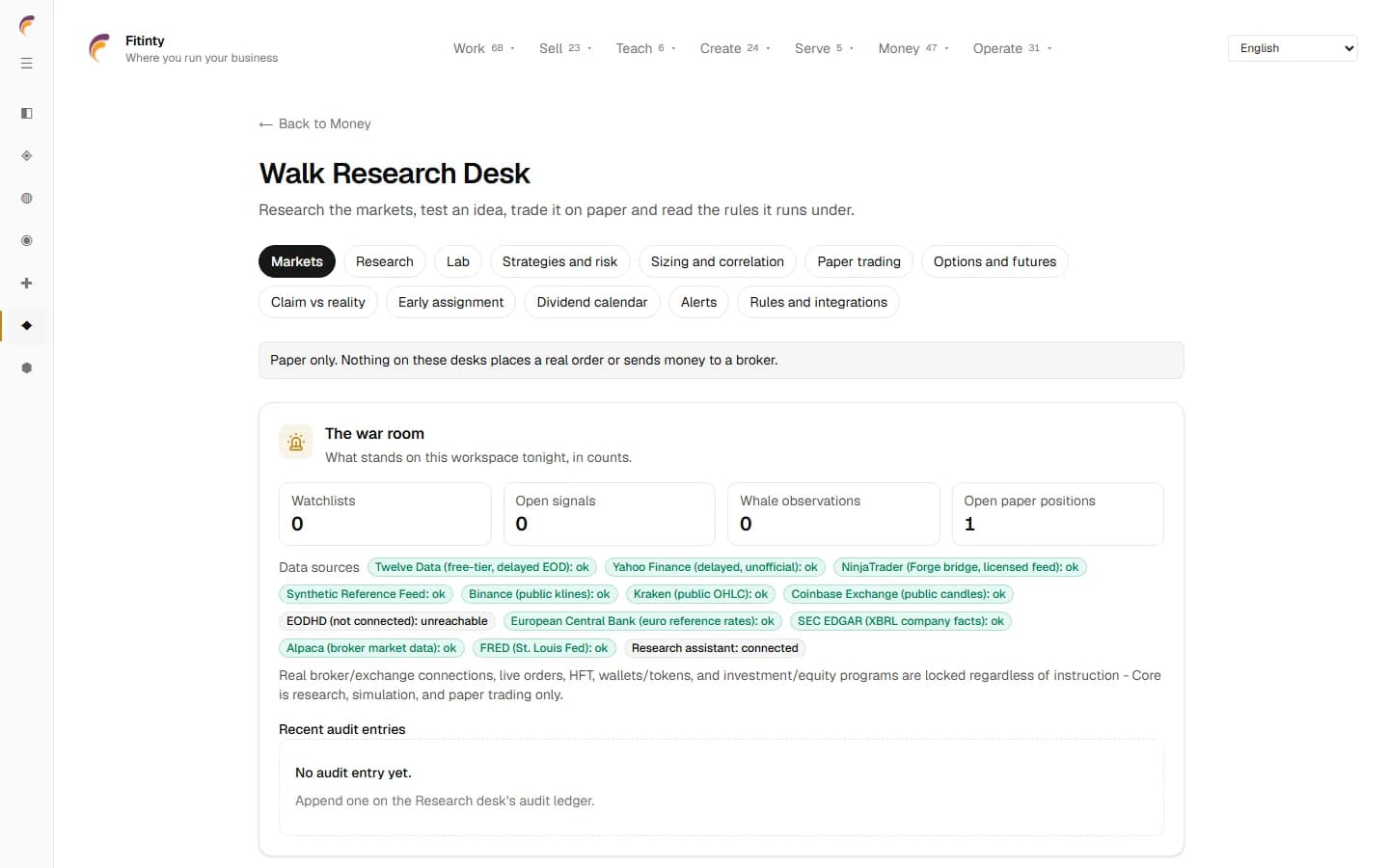Click the gray hexagon sidebar icon
Image resolution: width=1389 pixels, height=868 pixels.
[27, 368]
